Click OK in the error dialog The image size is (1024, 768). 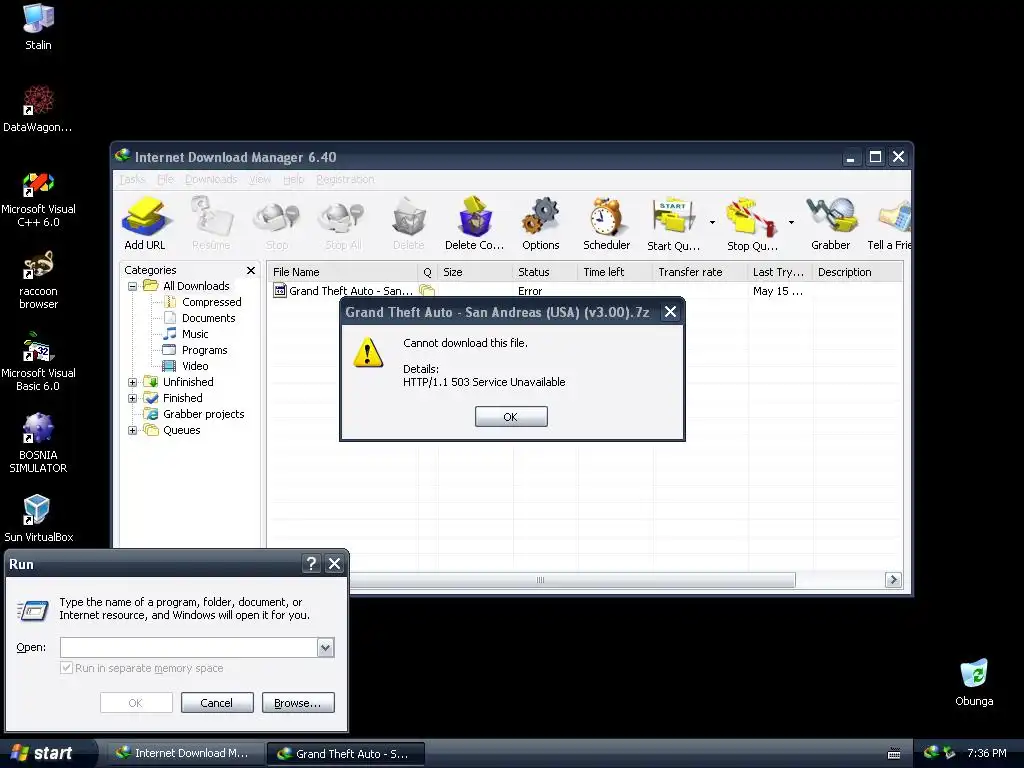(511, 417)
